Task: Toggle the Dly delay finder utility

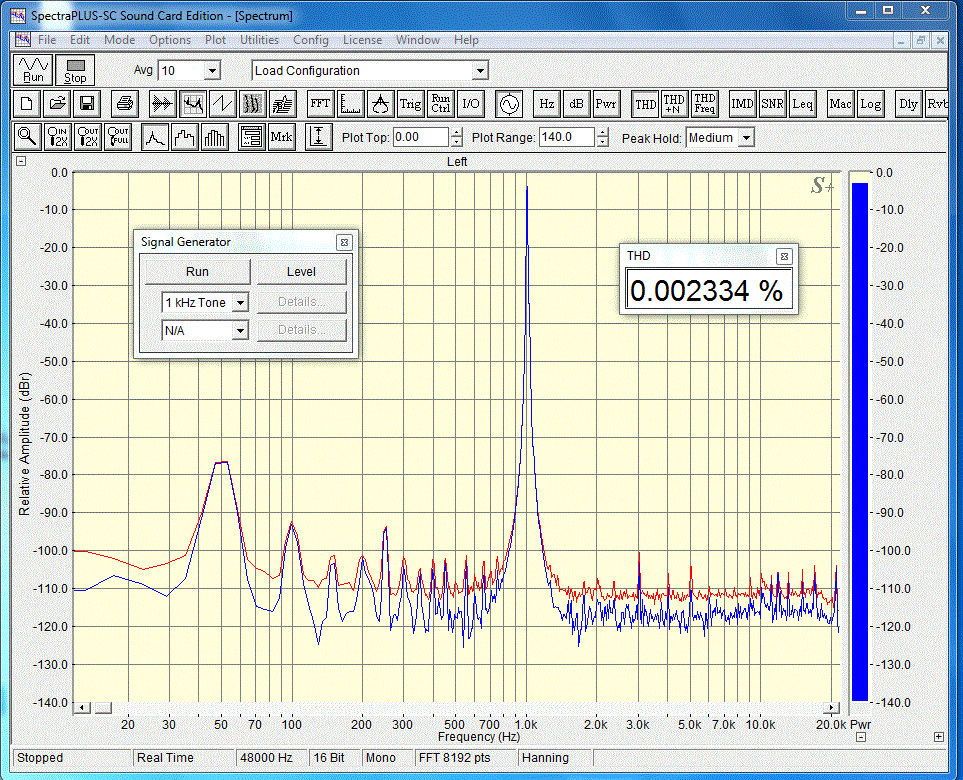Action: point(908,104)
